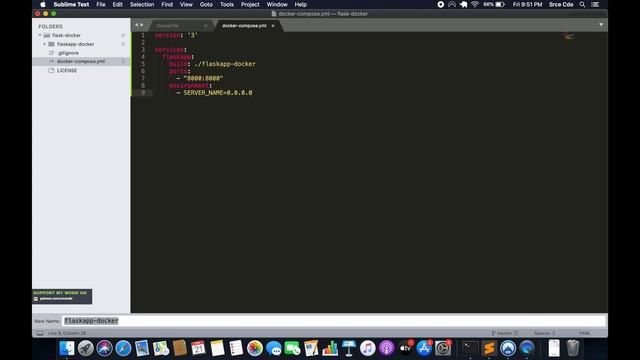Click line 5 build path ./flaskapp-docker
640x360 pixels.
pyautogui.click(x=225, y=64)
